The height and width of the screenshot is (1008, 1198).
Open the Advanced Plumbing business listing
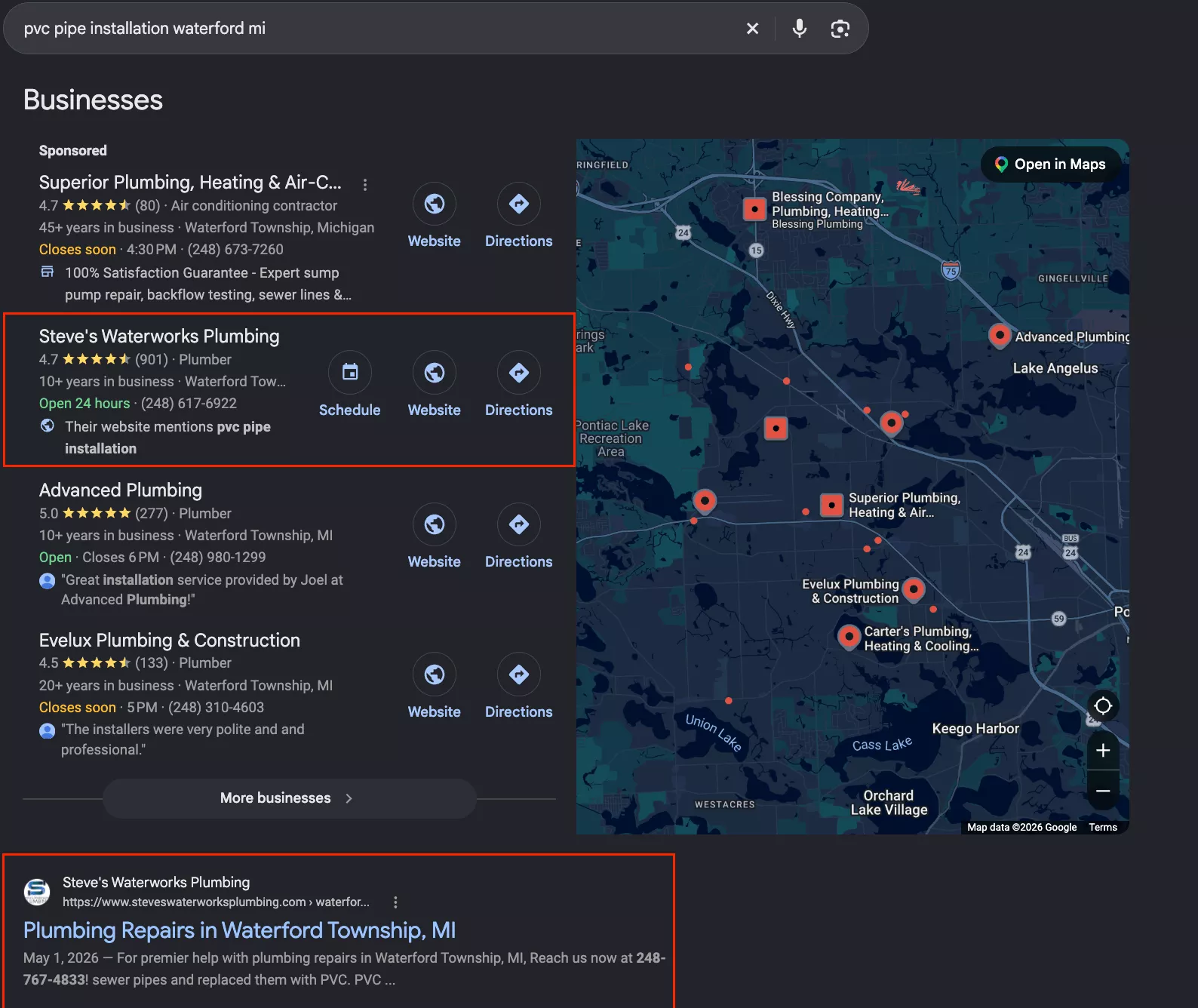(x=121, y=490)
